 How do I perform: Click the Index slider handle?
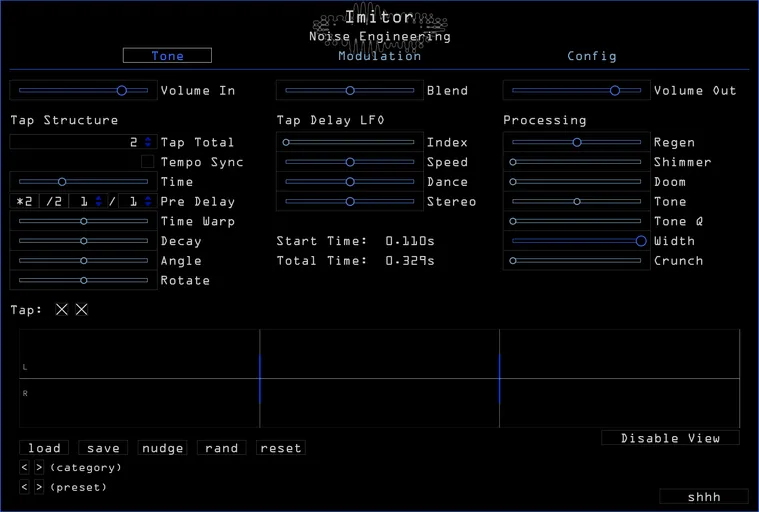pos(286,142)
